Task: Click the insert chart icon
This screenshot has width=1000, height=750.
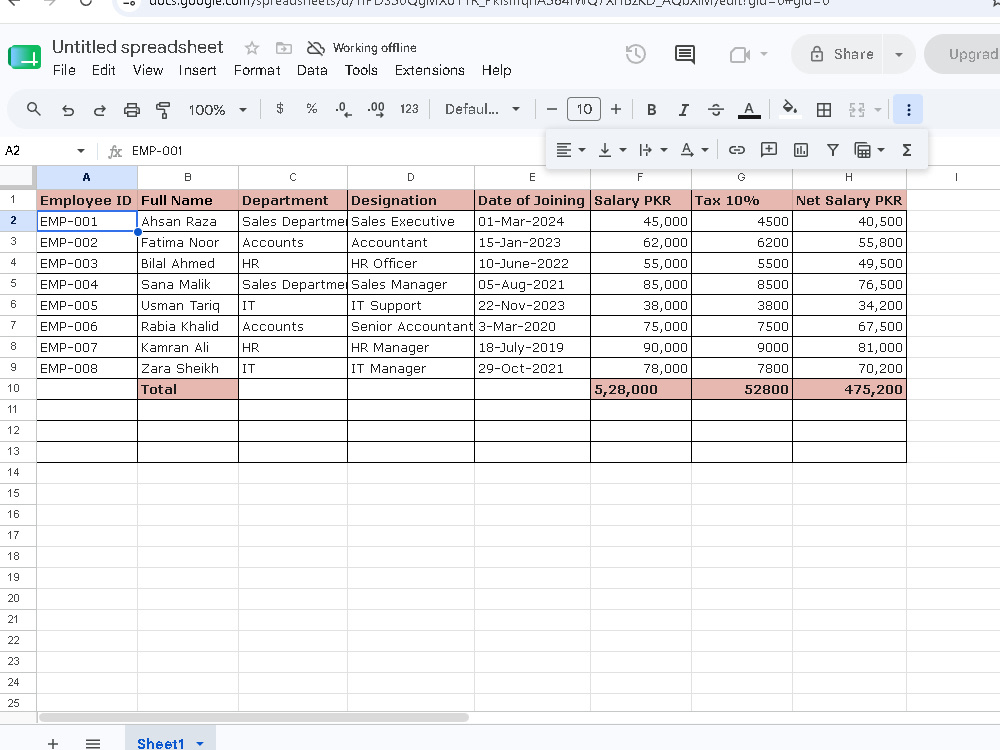Action: 800,150
